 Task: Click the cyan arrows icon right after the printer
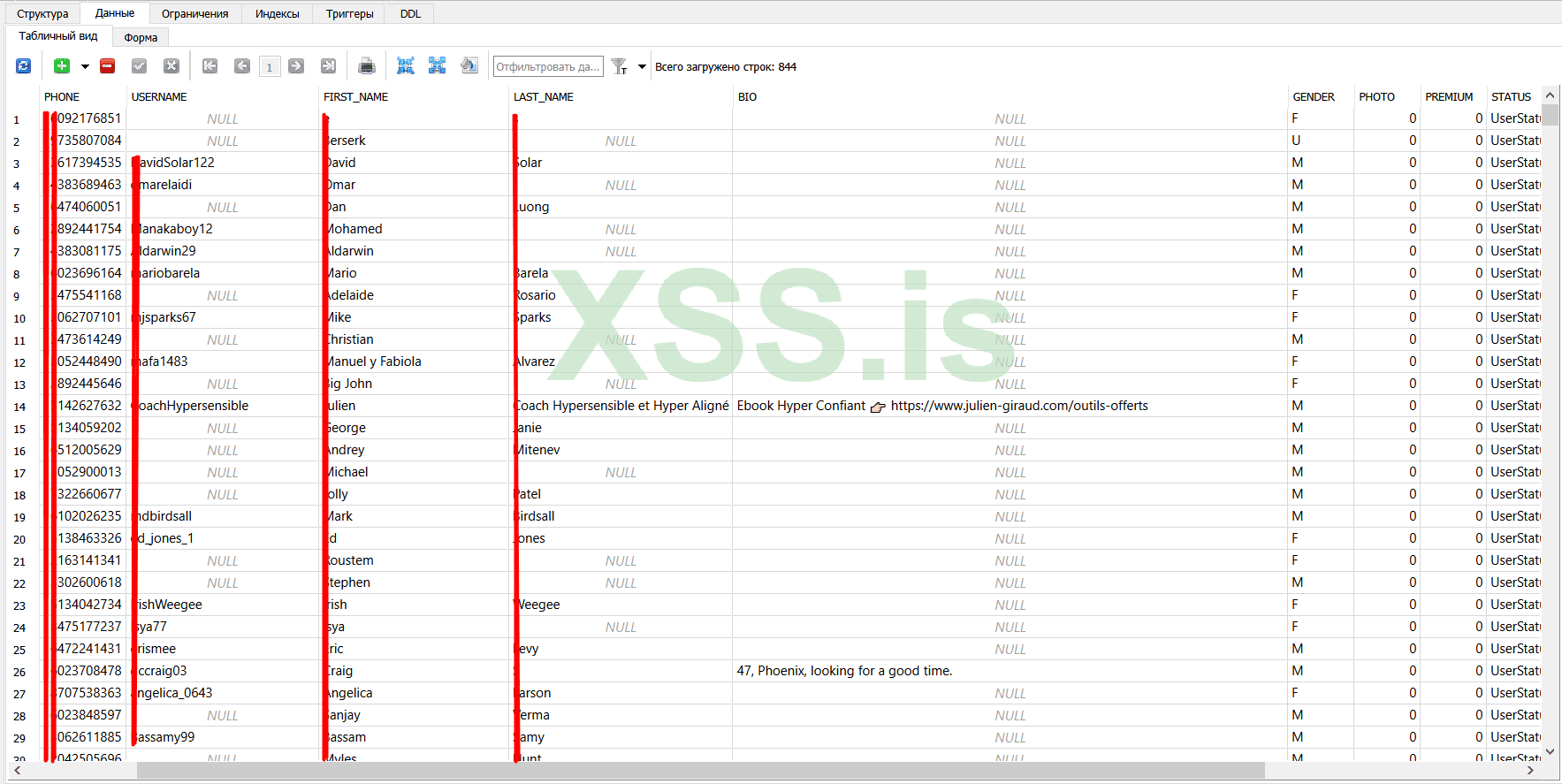point(406,66)
